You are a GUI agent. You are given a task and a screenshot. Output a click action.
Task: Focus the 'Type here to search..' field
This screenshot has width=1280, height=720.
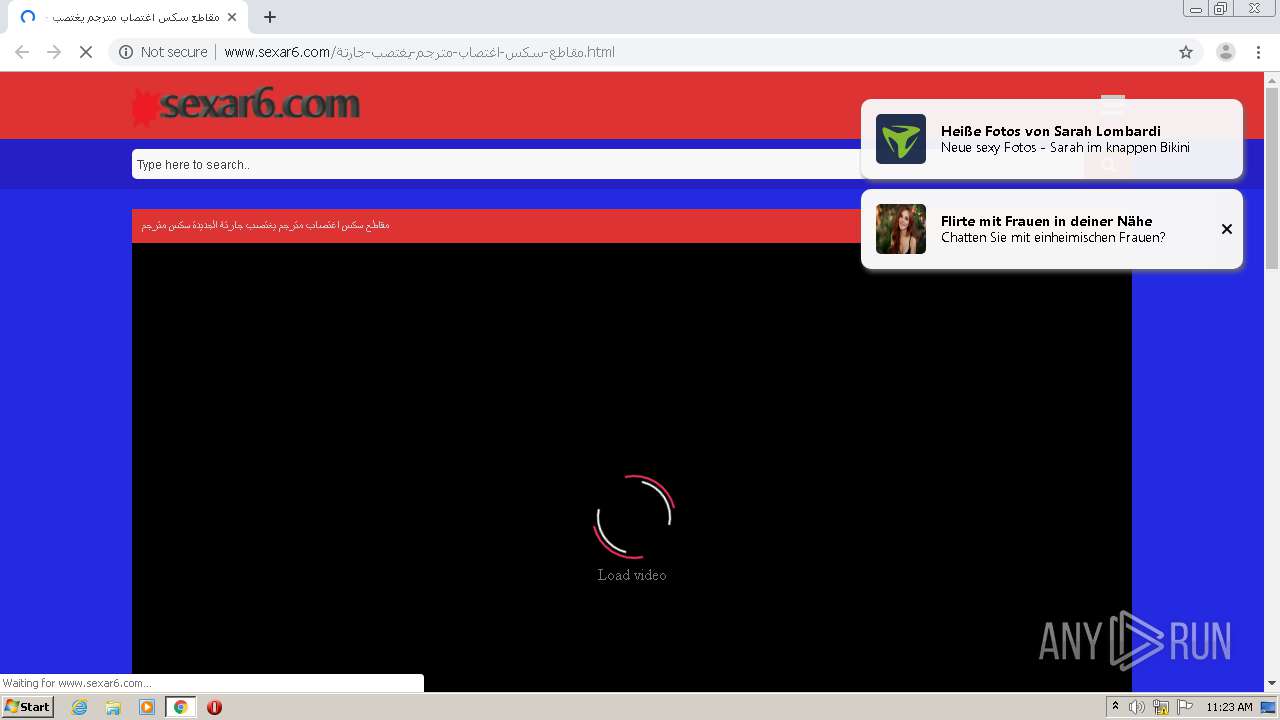click(x=608, y=165)
